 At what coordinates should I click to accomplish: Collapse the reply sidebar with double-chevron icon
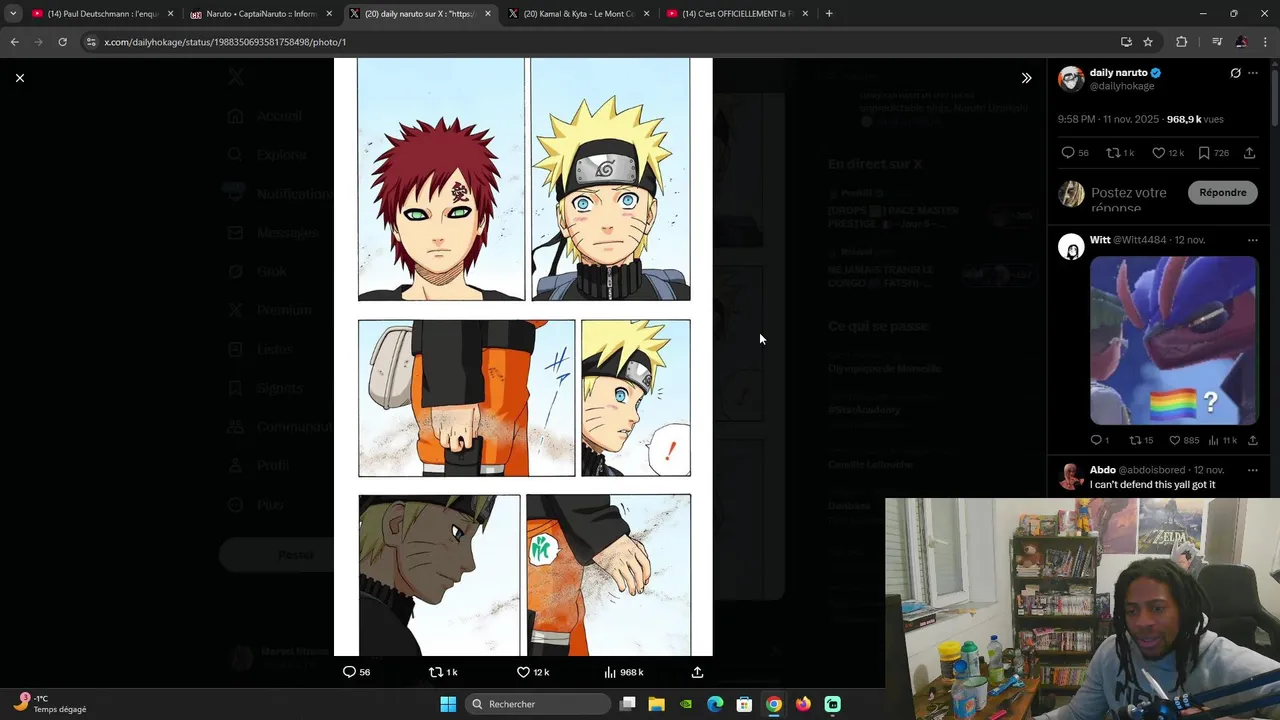point(1026,78)
